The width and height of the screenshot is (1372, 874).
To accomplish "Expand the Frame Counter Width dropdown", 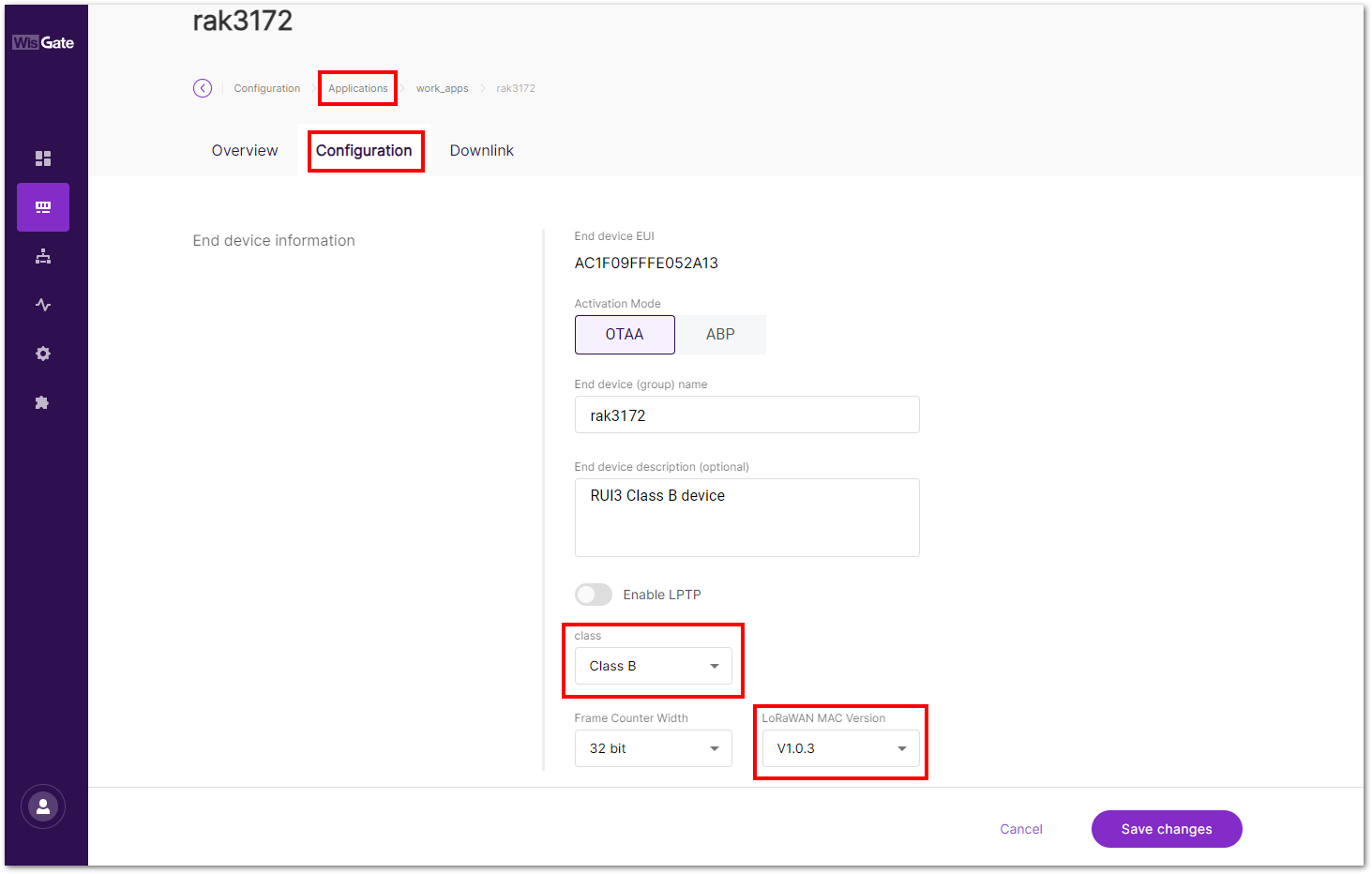I will [653, 747].
